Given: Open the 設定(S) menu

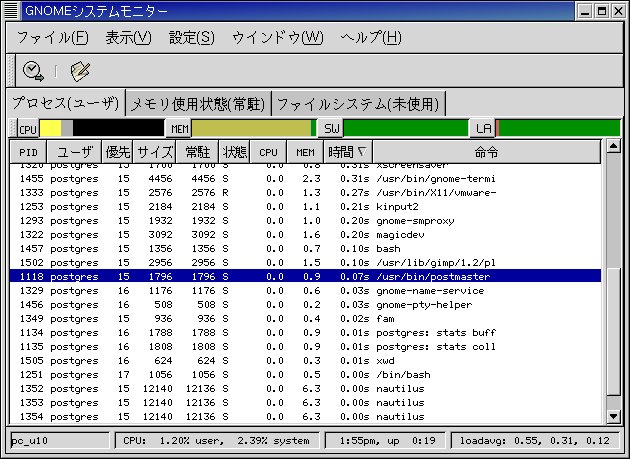Looking at the screenshot, I should [192, 38].
